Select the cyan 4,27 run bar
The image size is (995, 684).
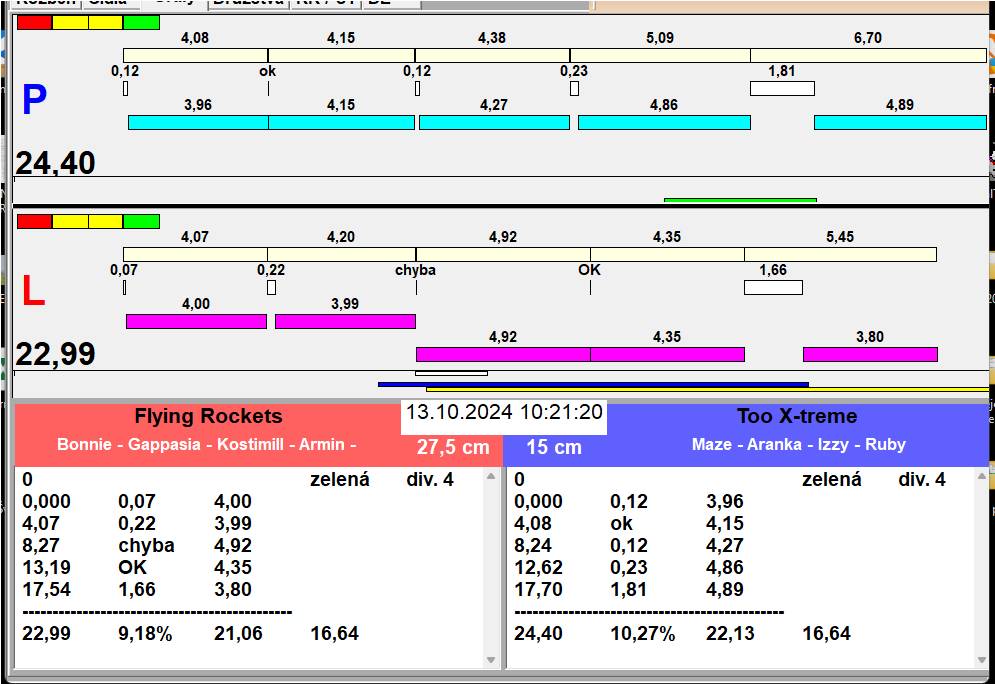[494, 122]
